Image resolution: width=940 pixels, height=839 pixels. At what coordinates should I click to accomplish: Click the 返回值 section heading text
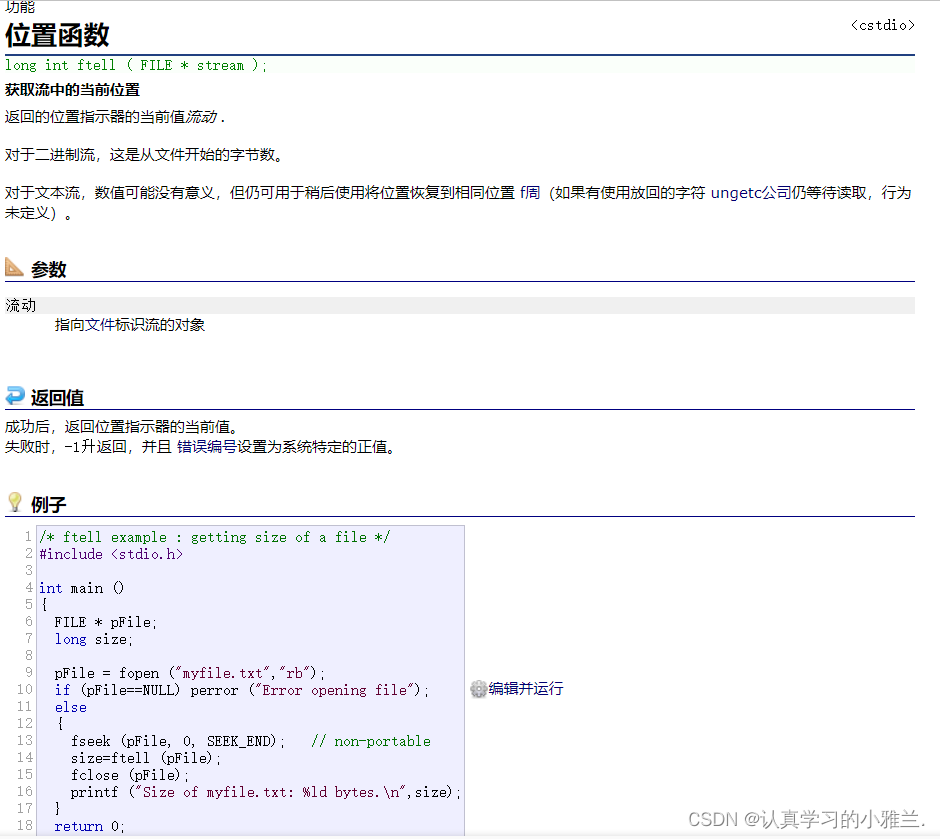(x=57, y=398)
